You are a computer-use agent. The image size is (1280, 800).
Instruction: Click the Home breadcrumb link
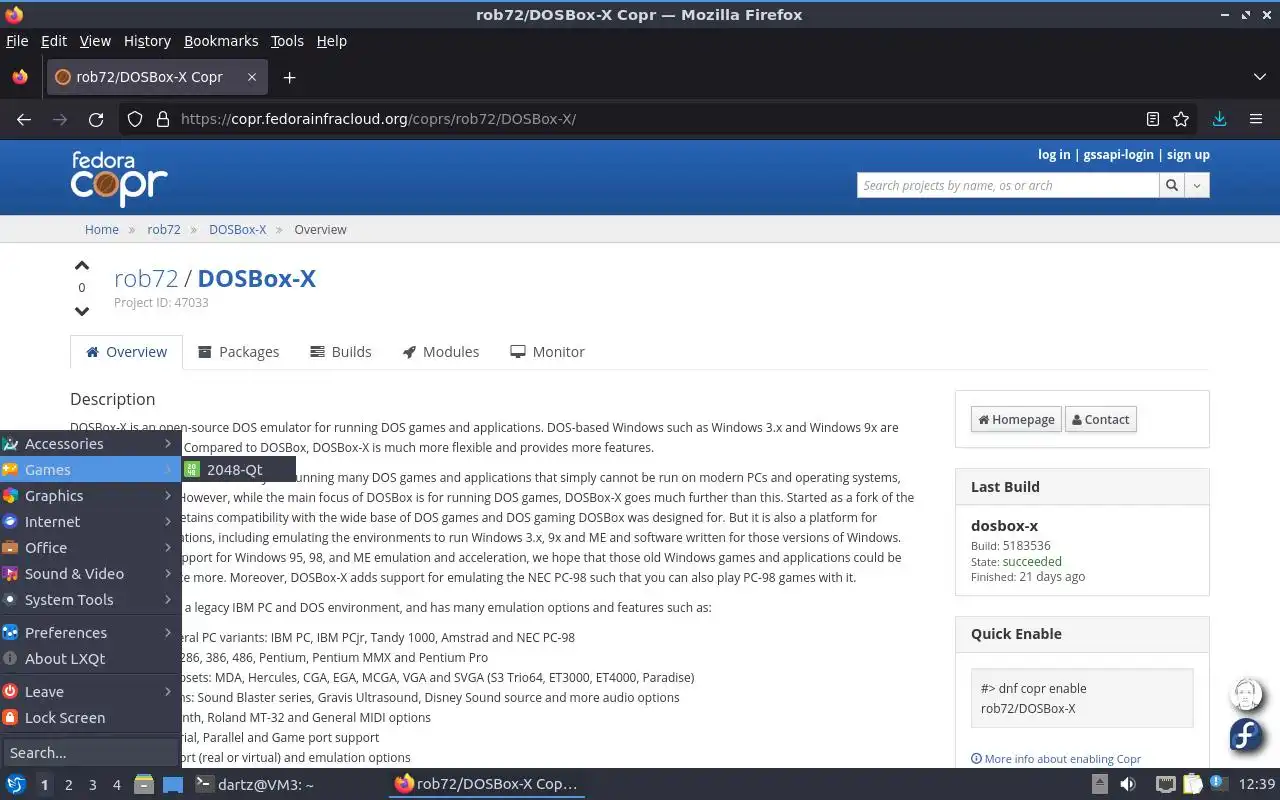(102, 229)
